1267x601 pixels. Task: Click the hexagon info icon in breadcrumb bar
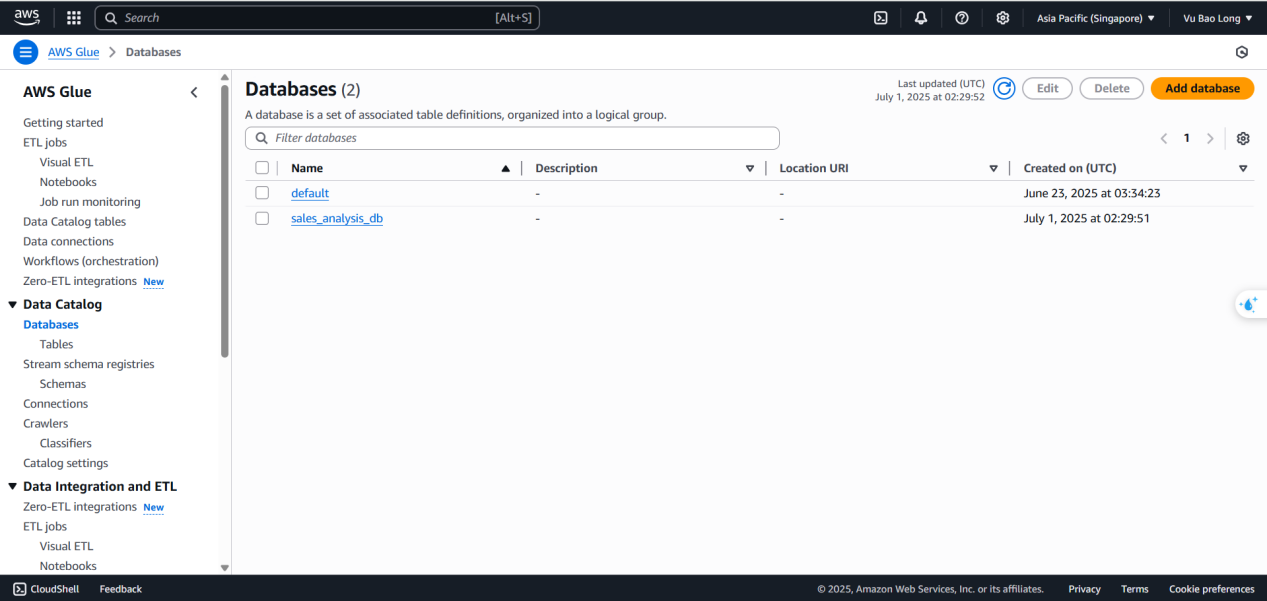pyautogui.click(x=1242, y=52)
